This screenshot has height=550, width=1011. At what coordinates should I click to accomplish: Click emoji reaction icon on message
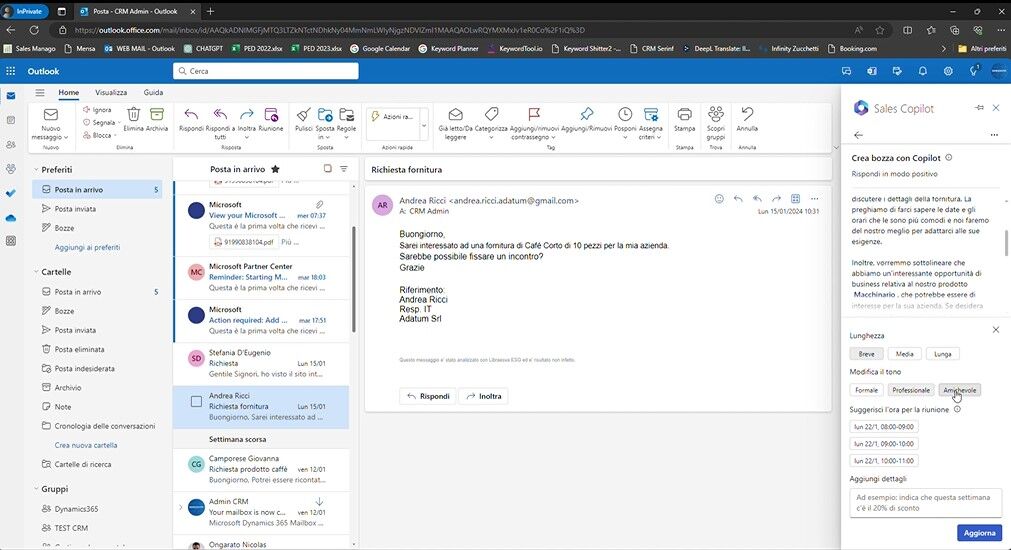719,199
